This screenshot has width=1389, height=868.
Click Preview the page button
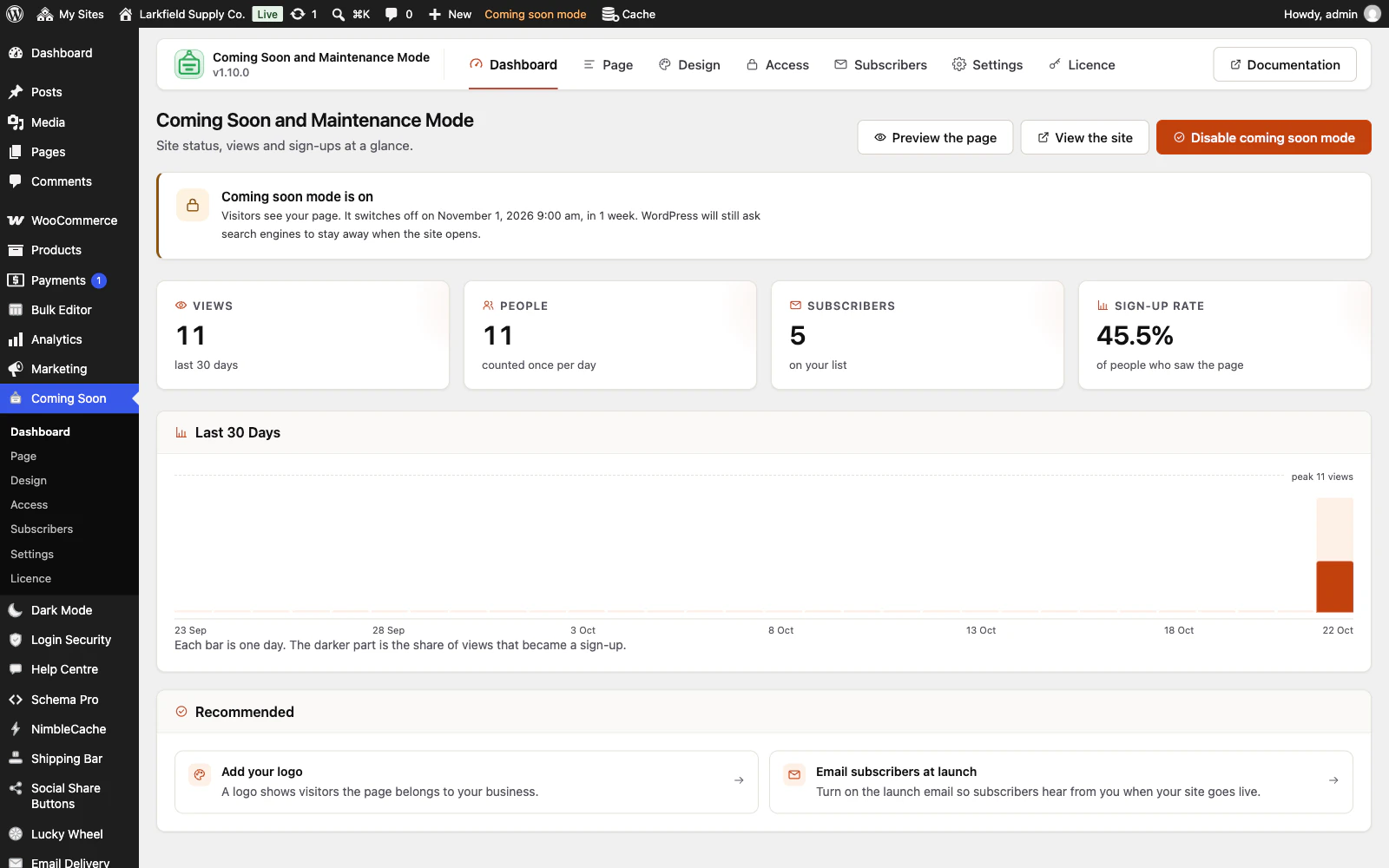pyautogui.click(x=935, y=137)
